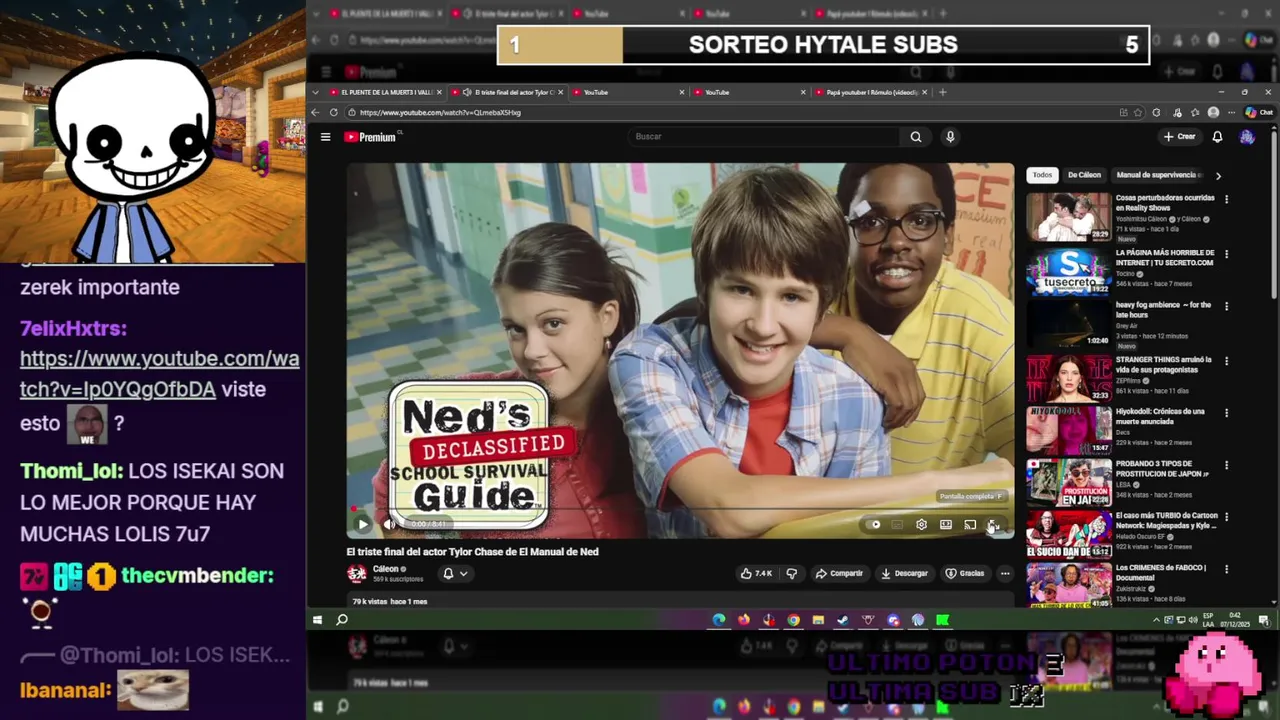Click the Buscar search field
Image resolution: width=1280 pixels, height=720 pixels.
(x=765, y=137)
